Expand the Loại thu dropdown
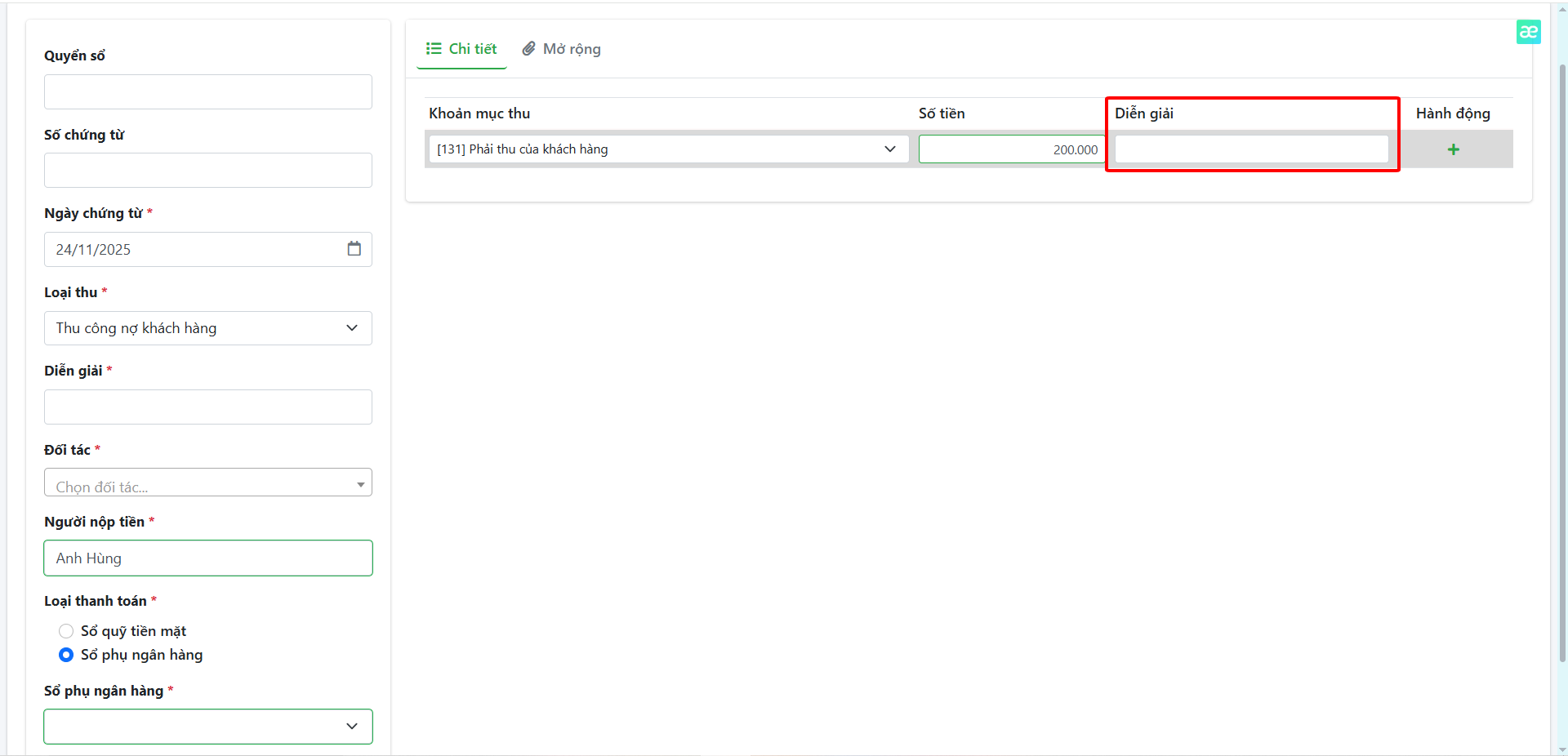Viewport: 1568px width, 756px height. point(207,328)
